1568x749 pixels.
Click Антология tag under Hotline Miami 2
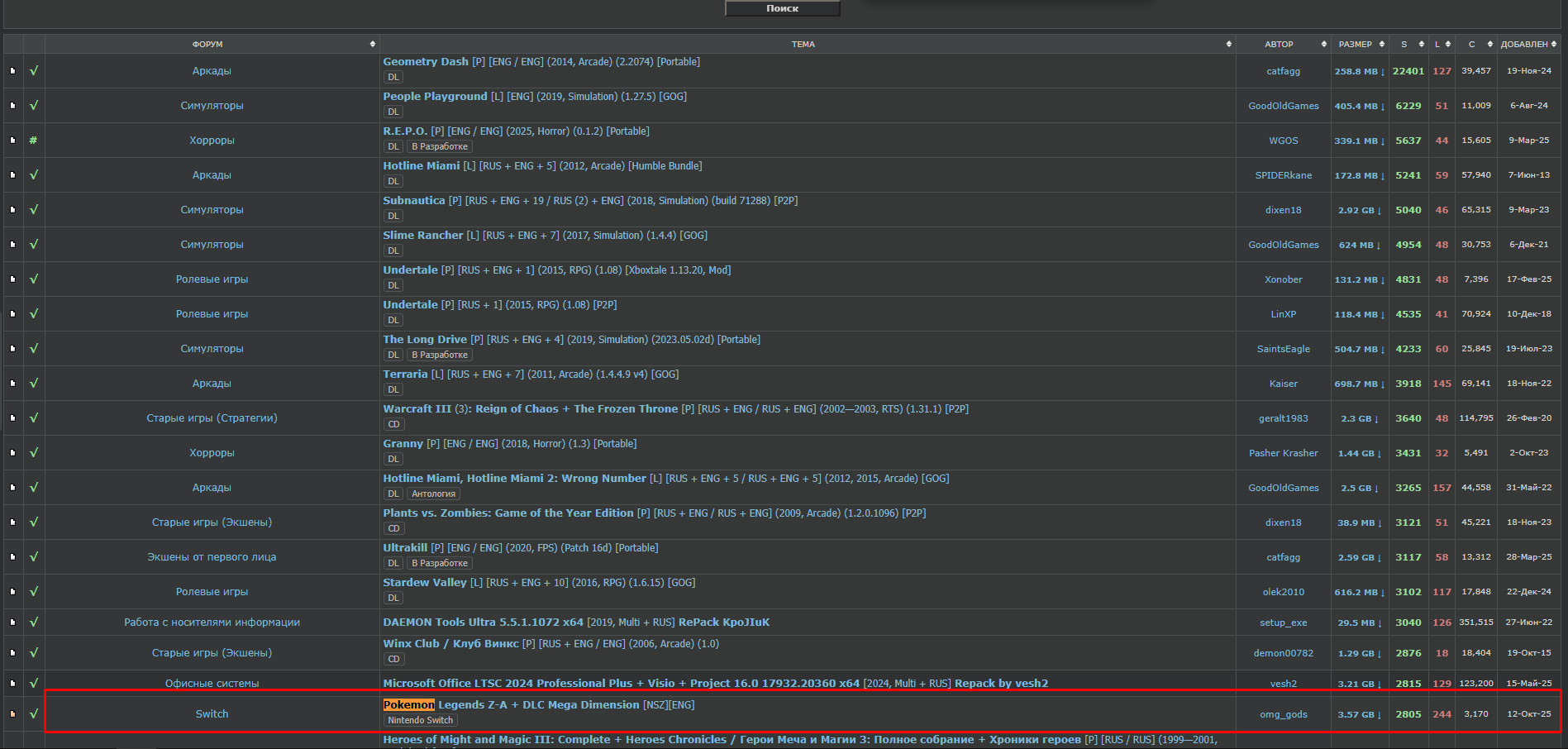(x=434, y=494)
